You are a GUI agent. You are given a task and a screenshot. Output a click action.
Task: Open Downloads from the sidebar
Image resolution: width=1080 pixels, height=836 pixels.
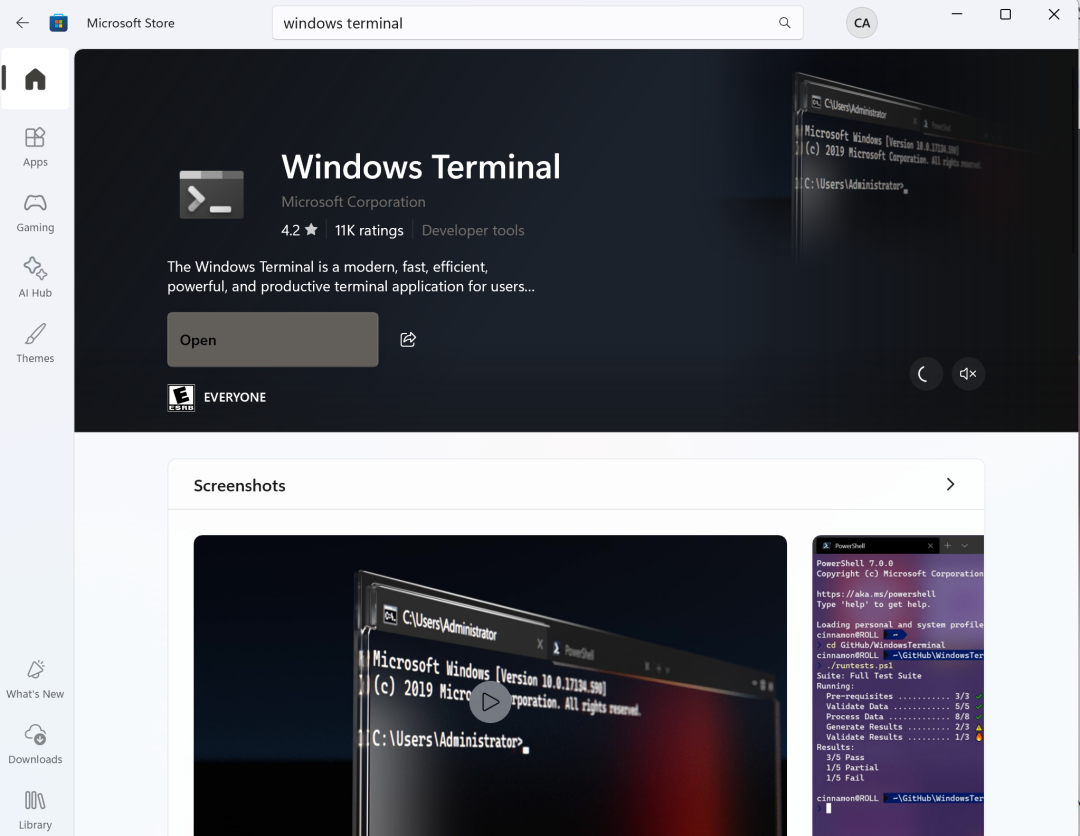[x=35, y=744]
